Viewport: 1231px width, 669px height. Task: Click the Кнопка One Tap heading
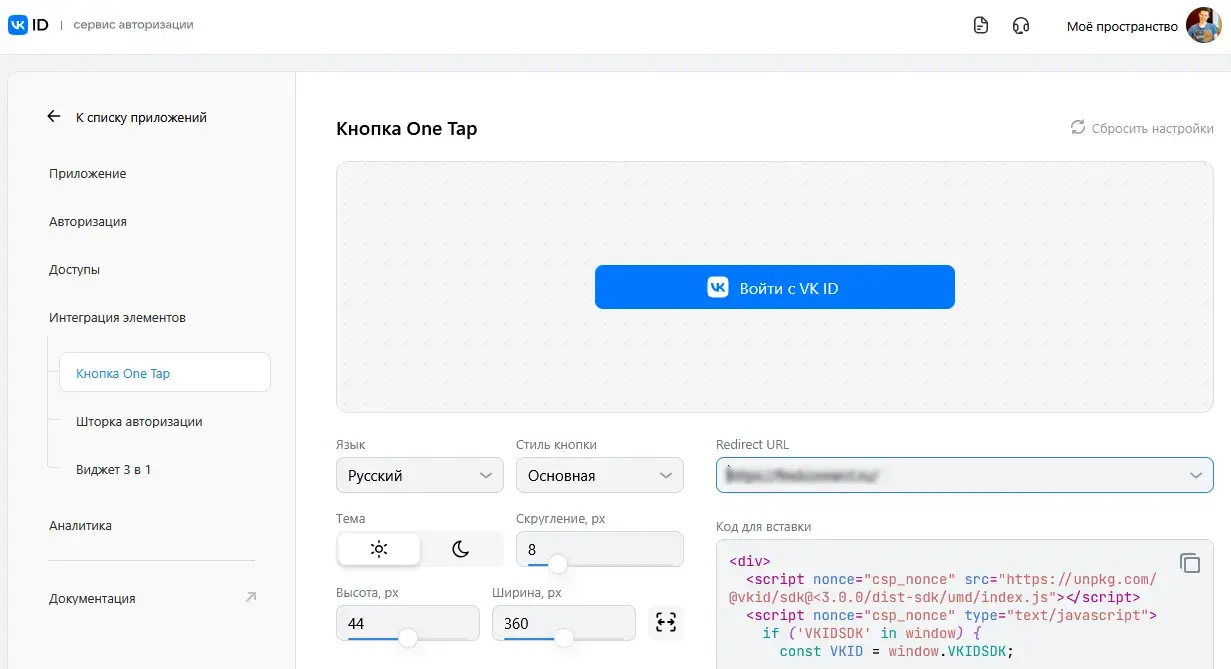(x=407, y=129)
